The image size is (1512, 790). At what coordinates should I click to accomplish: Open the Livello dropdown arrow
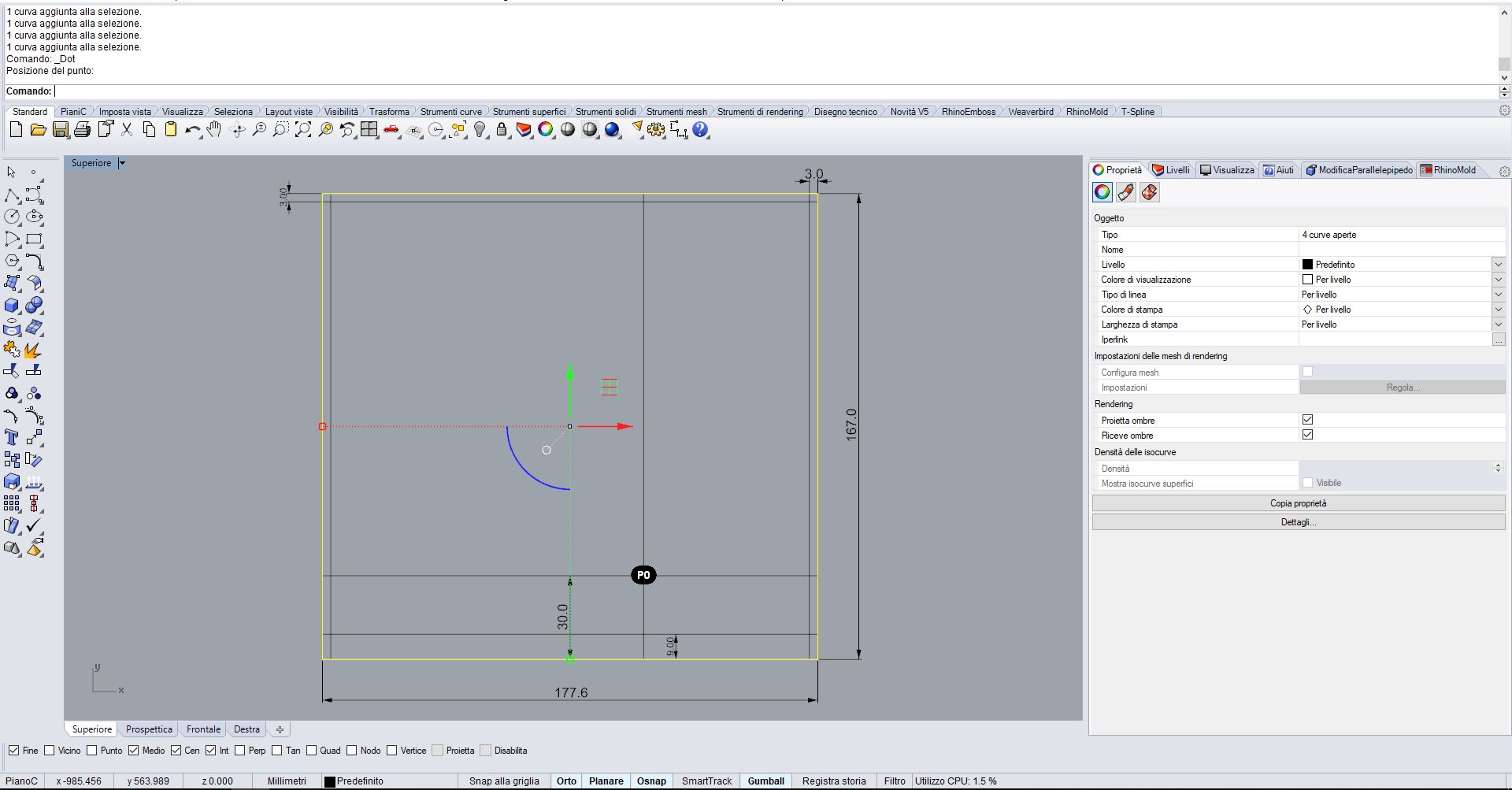pos(1499,265)
